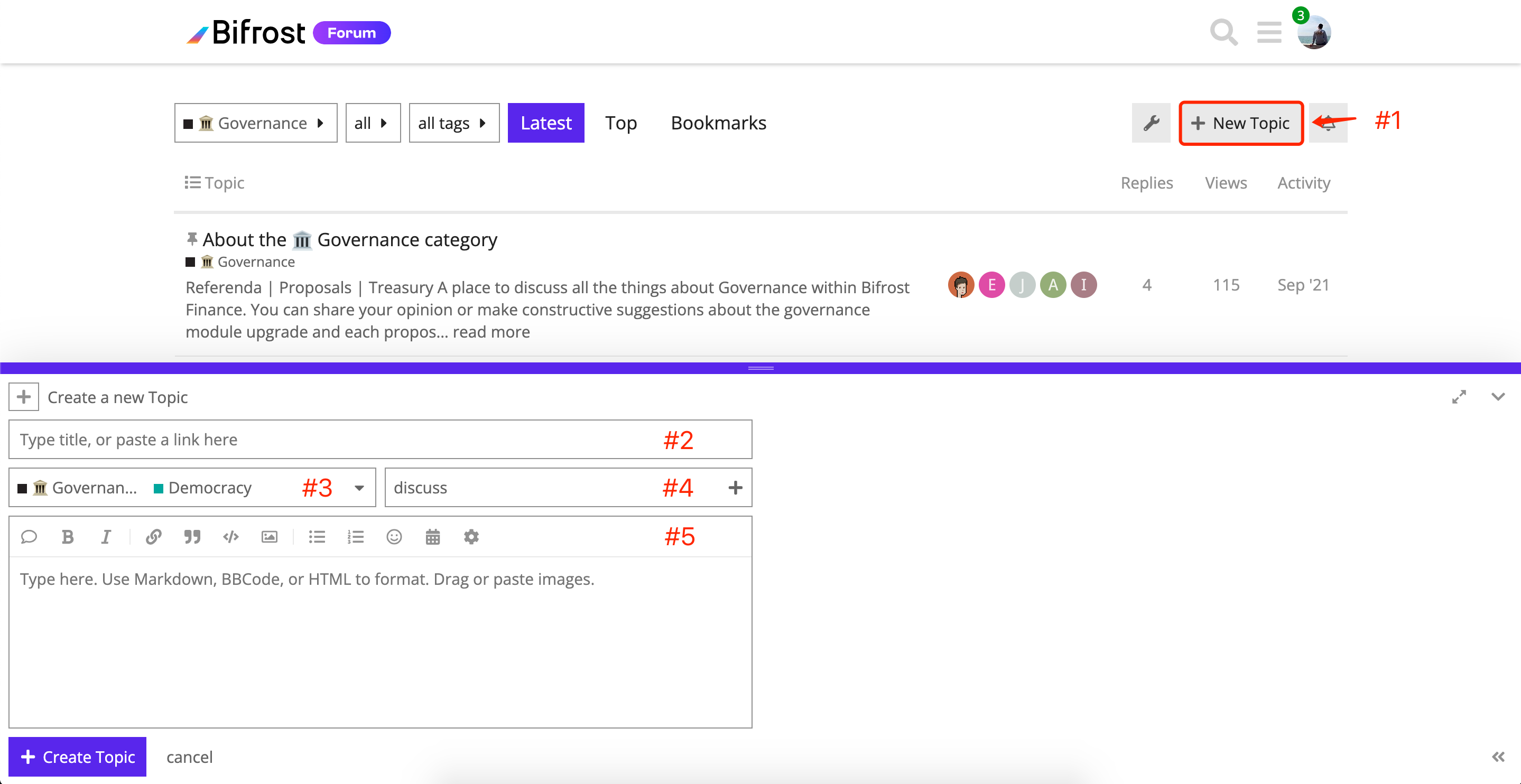Click the upload image icon

point(269,537)
